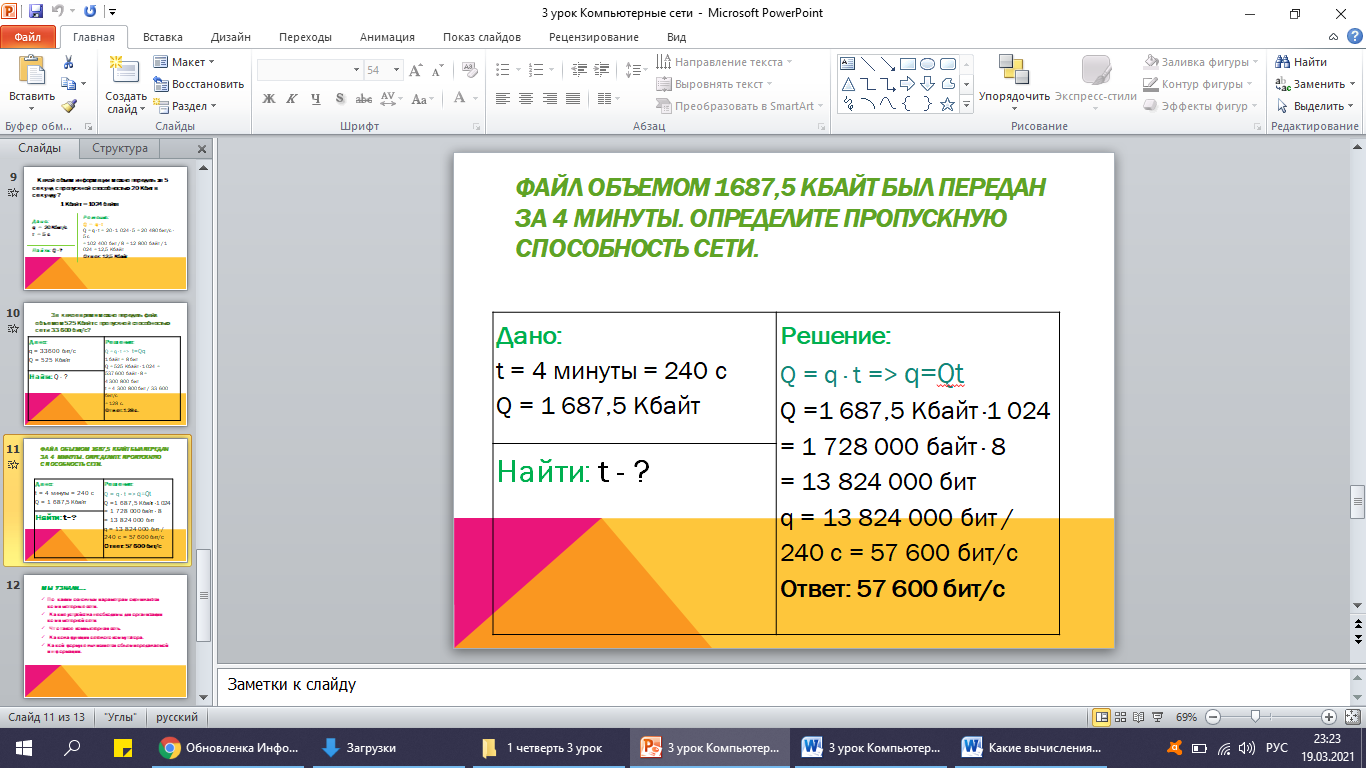Click the Paste clipboard icon

(x=32, y=71)
